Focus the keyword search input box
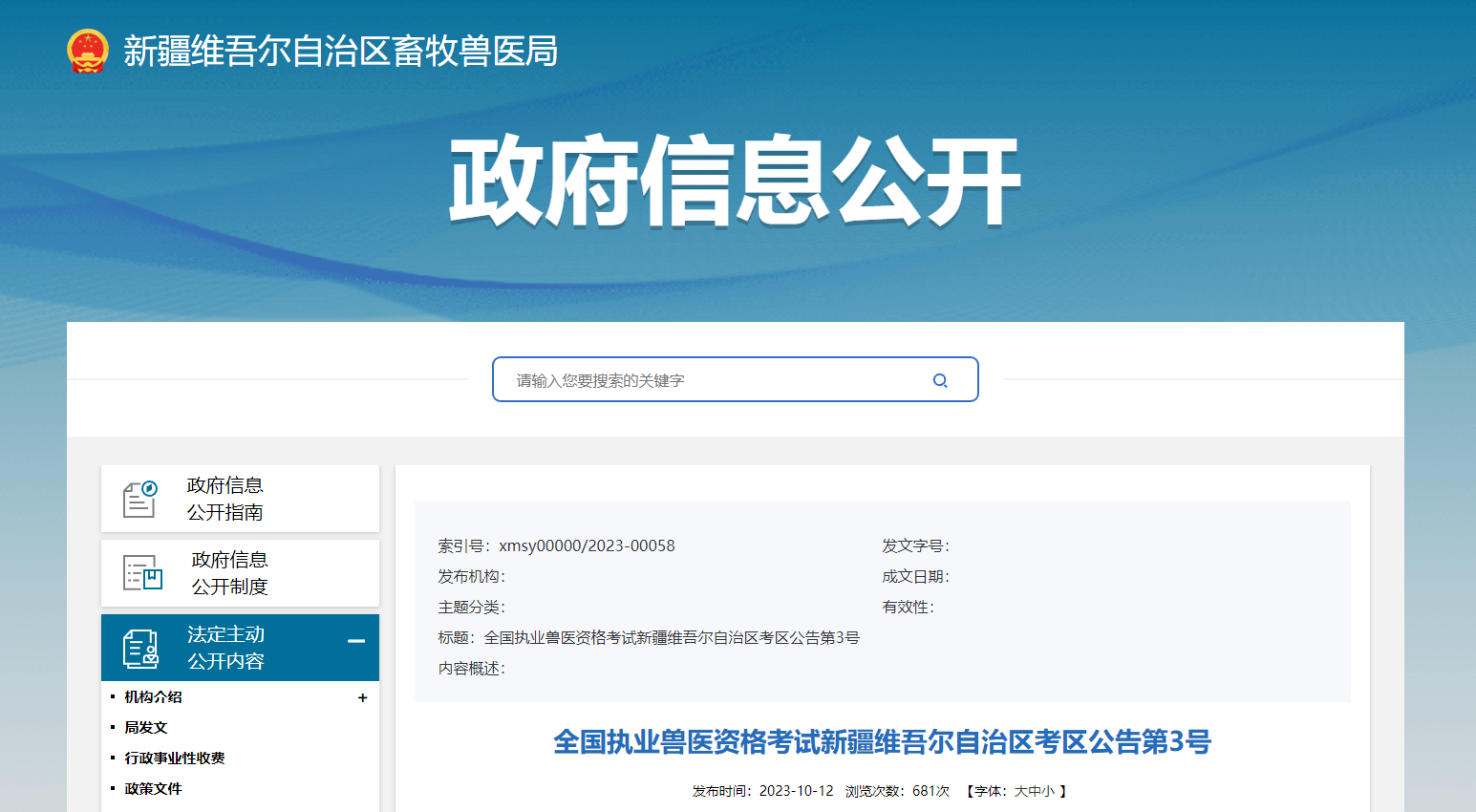The height and width of the screenshot is (812, 1476). pos(717,380)
